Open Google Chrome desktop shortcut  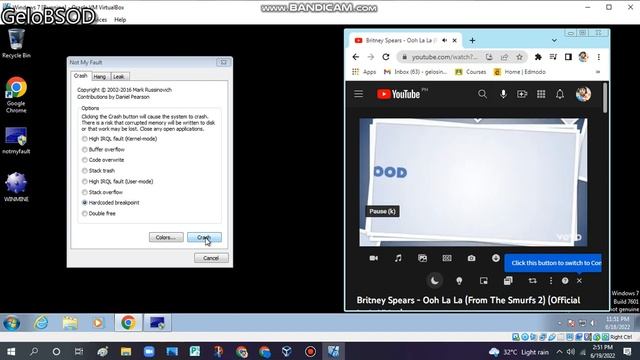pos(16,95)
